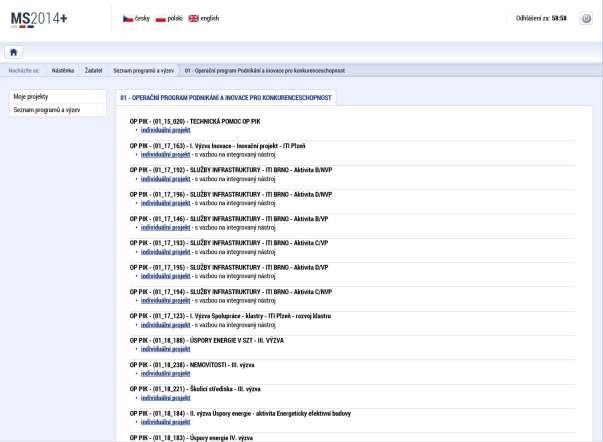Click heading 01_17_163 I. Výzva Inovace
This screenshot has width=603, height=442.
coord(217,146)
